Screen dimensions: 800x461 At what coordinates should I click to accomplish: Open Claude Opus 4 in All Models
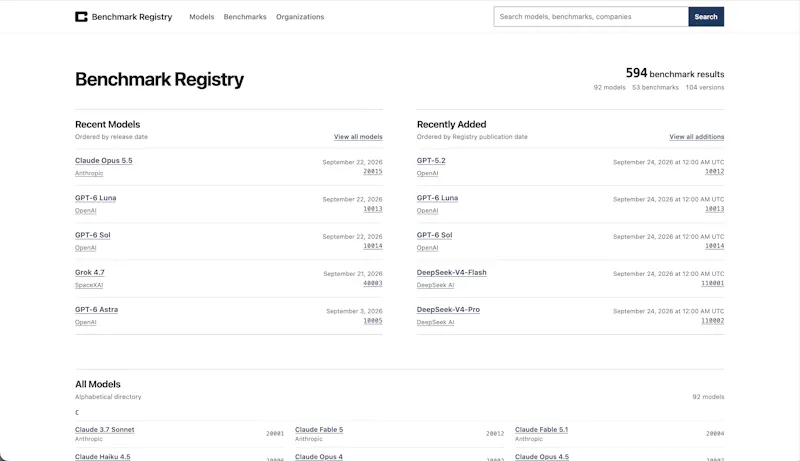(319, 457)
